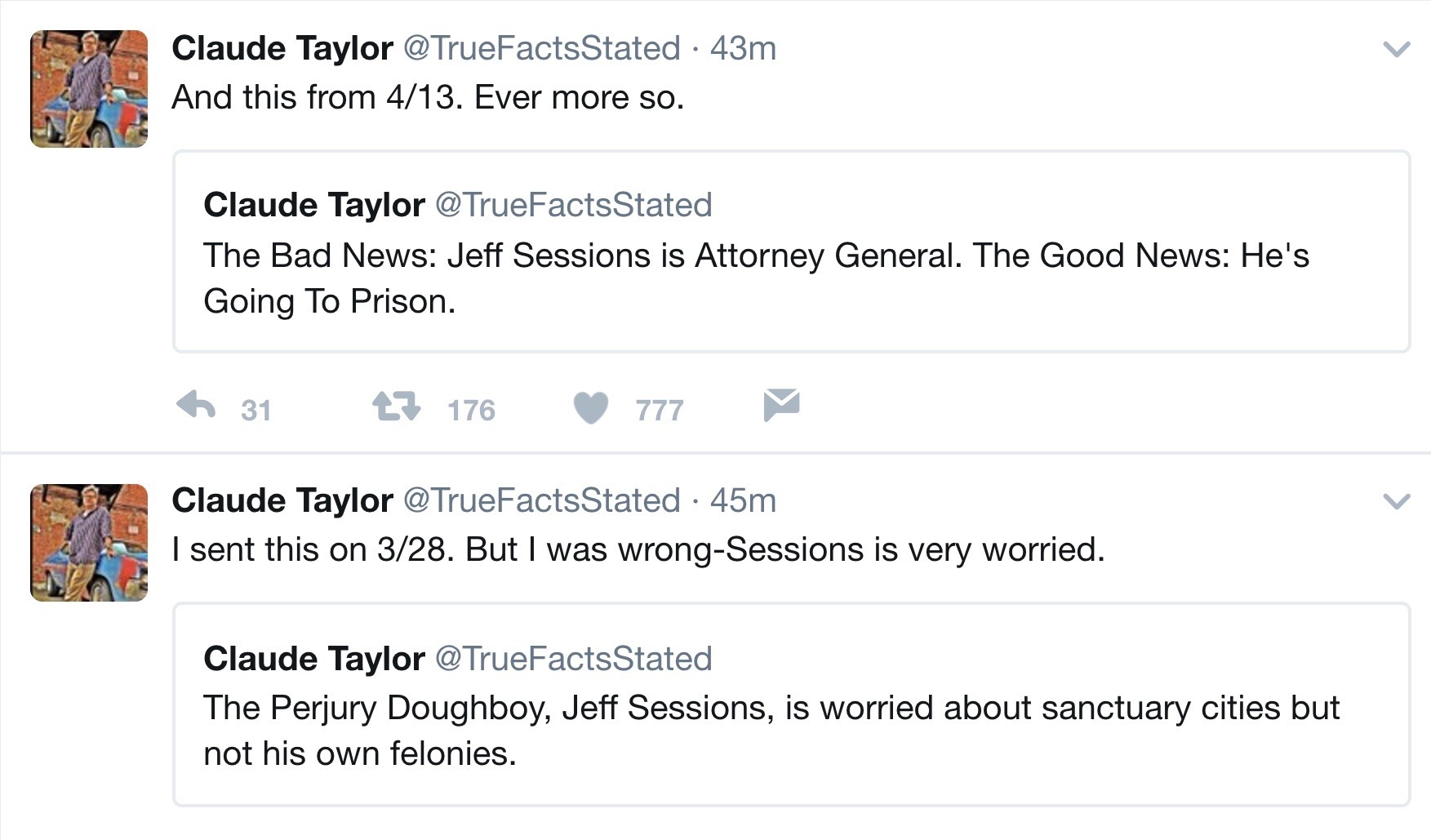
Task: Click Claude Taylor name on 43m tweet
Action: click(x=282, y=48)
